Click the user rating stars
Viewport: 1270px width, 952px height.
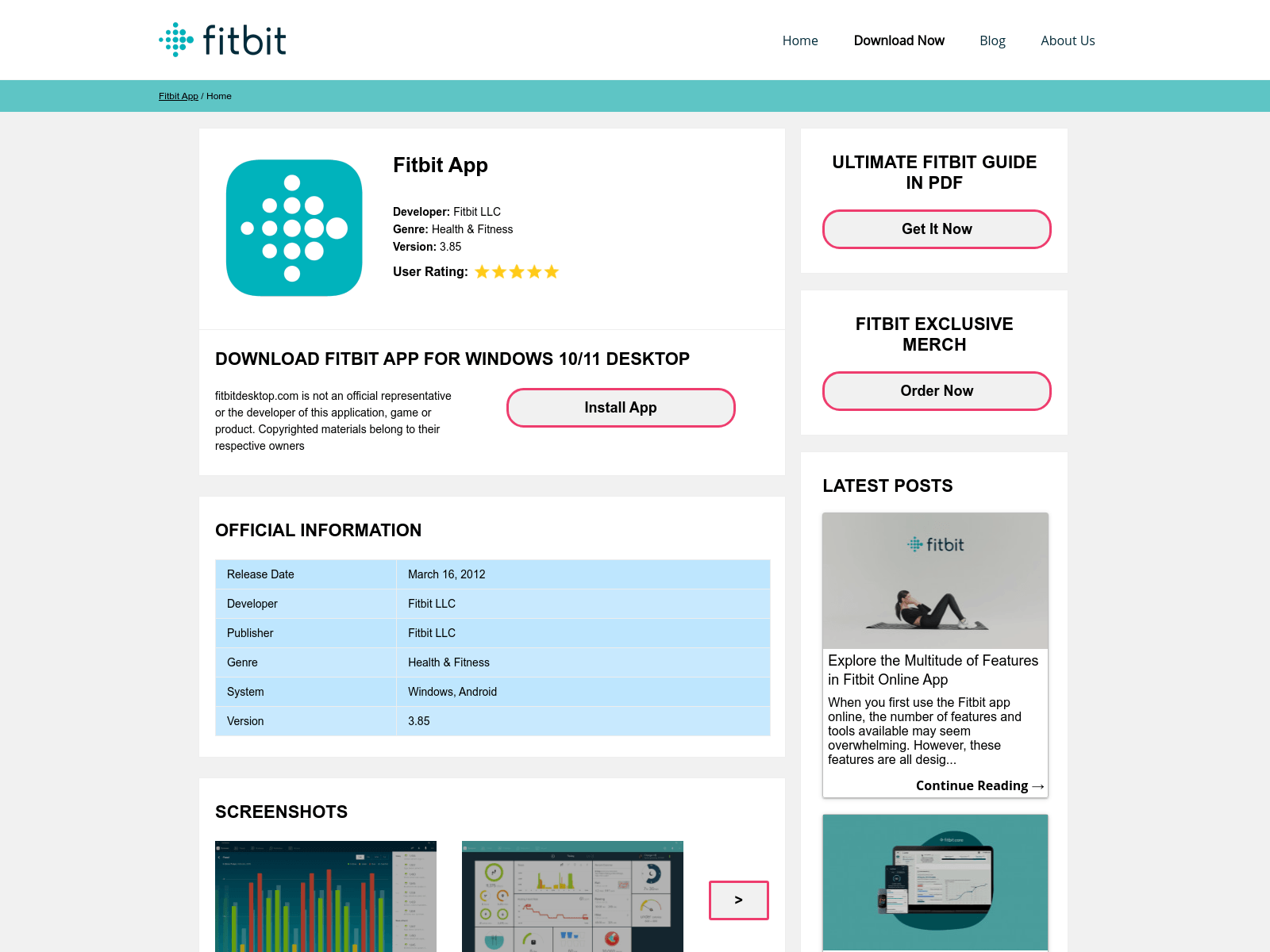(x=517, y=272)
